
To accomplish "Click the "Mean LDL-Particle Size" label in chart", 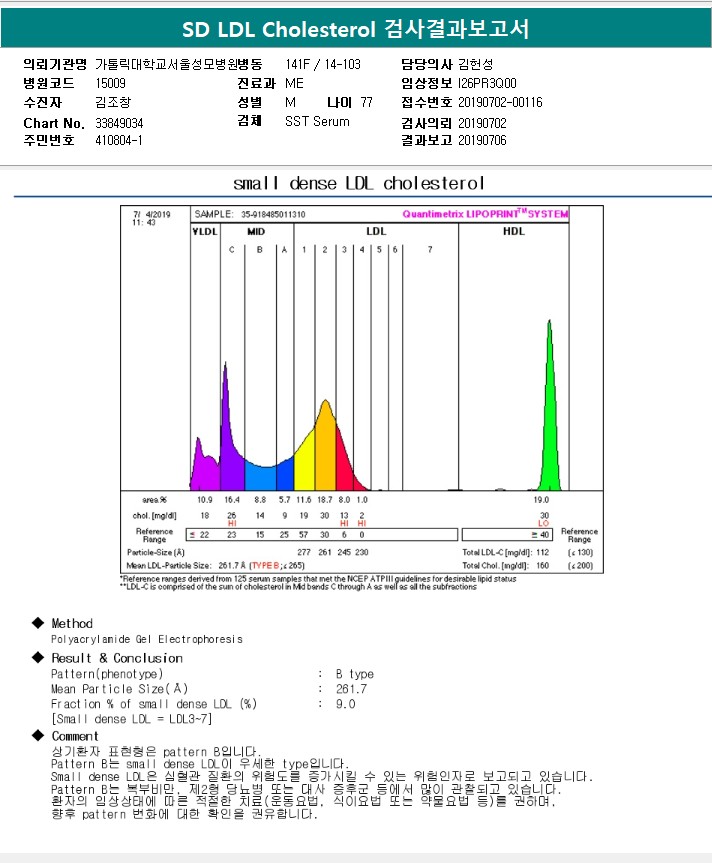I will 168,565.
